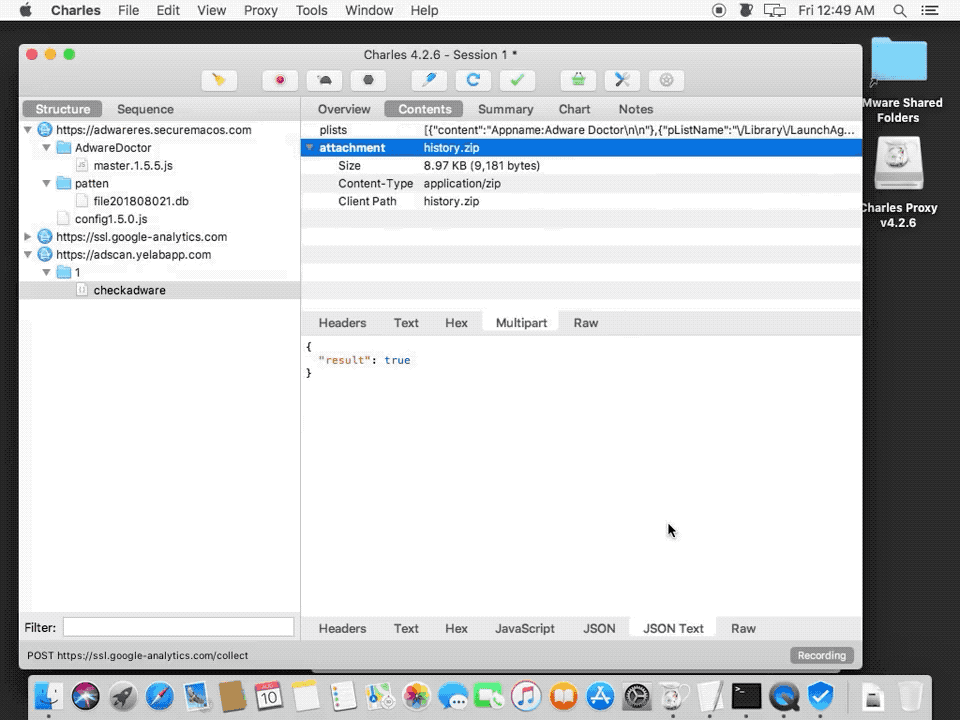
Task: Click the AdwareDoctor folder icon
Action: [x=64, y=148]
